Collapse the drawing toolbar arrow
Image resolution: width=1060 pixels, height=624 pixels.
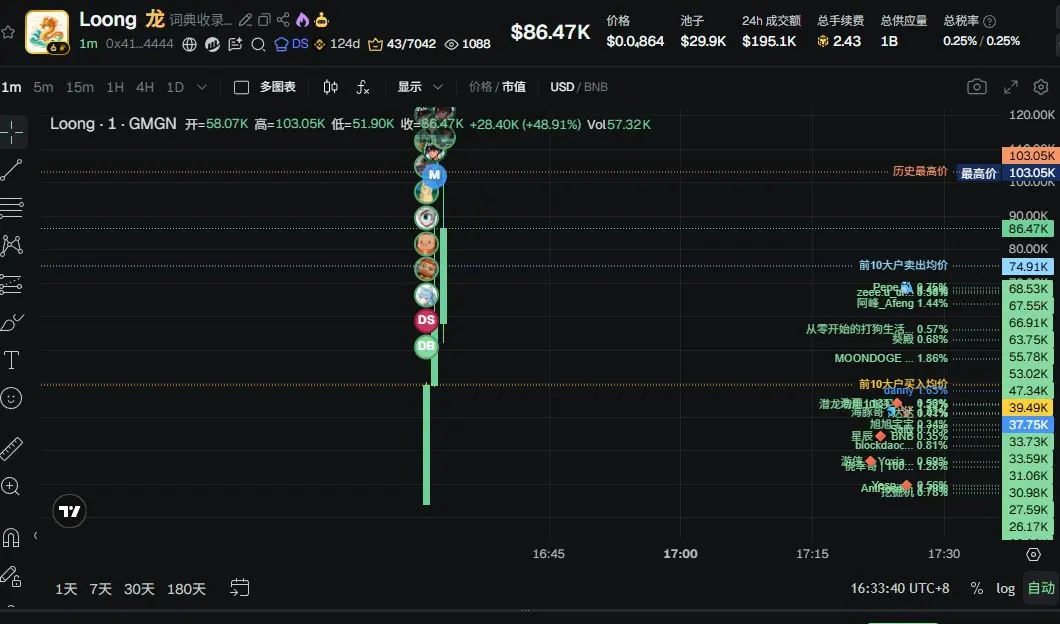[x=35, y=536]
